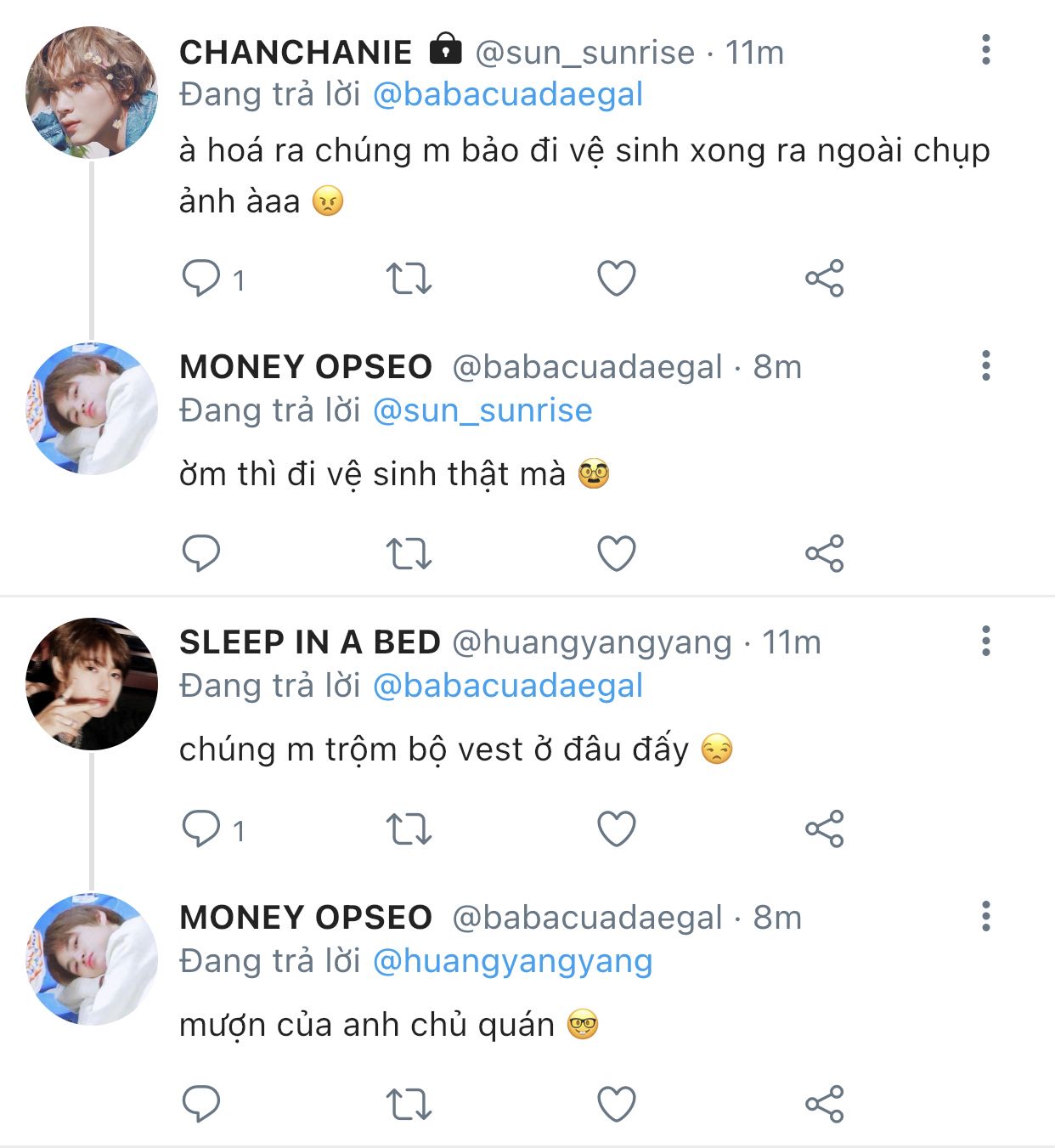The width and height of the screenshot is (1055, 1148).
Task: Open more options on CHANCHANIE's tweet
Action: pyautogui.click(x=985, y=50)
